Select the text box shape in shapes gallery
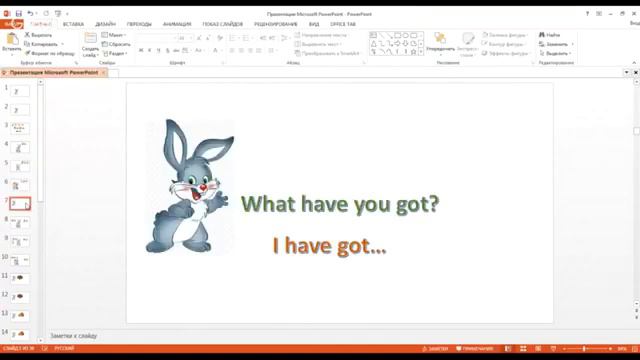Viewport: 640px width, 360px height. pos(373,36)
